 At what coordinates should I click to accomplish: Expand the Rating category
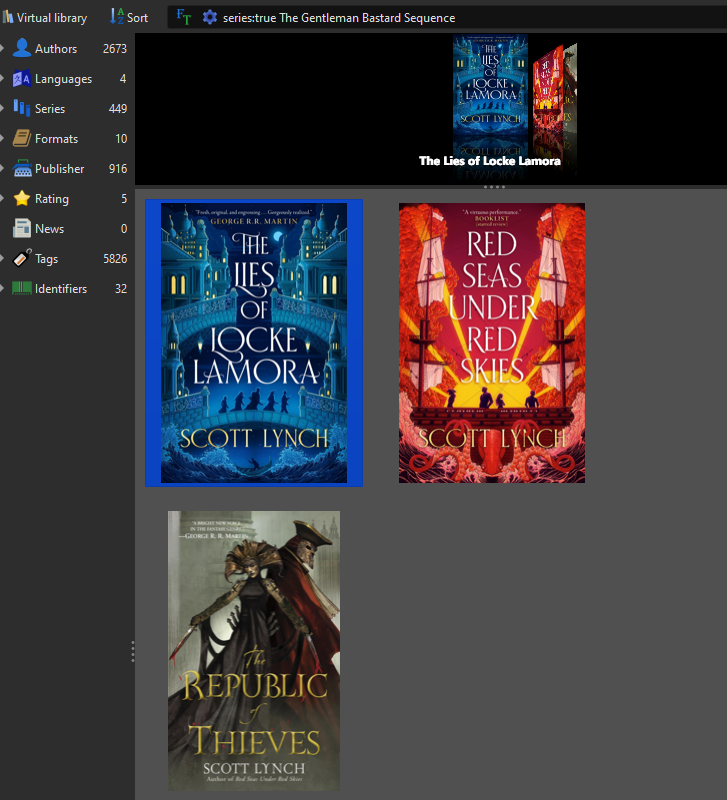(3, 198)
